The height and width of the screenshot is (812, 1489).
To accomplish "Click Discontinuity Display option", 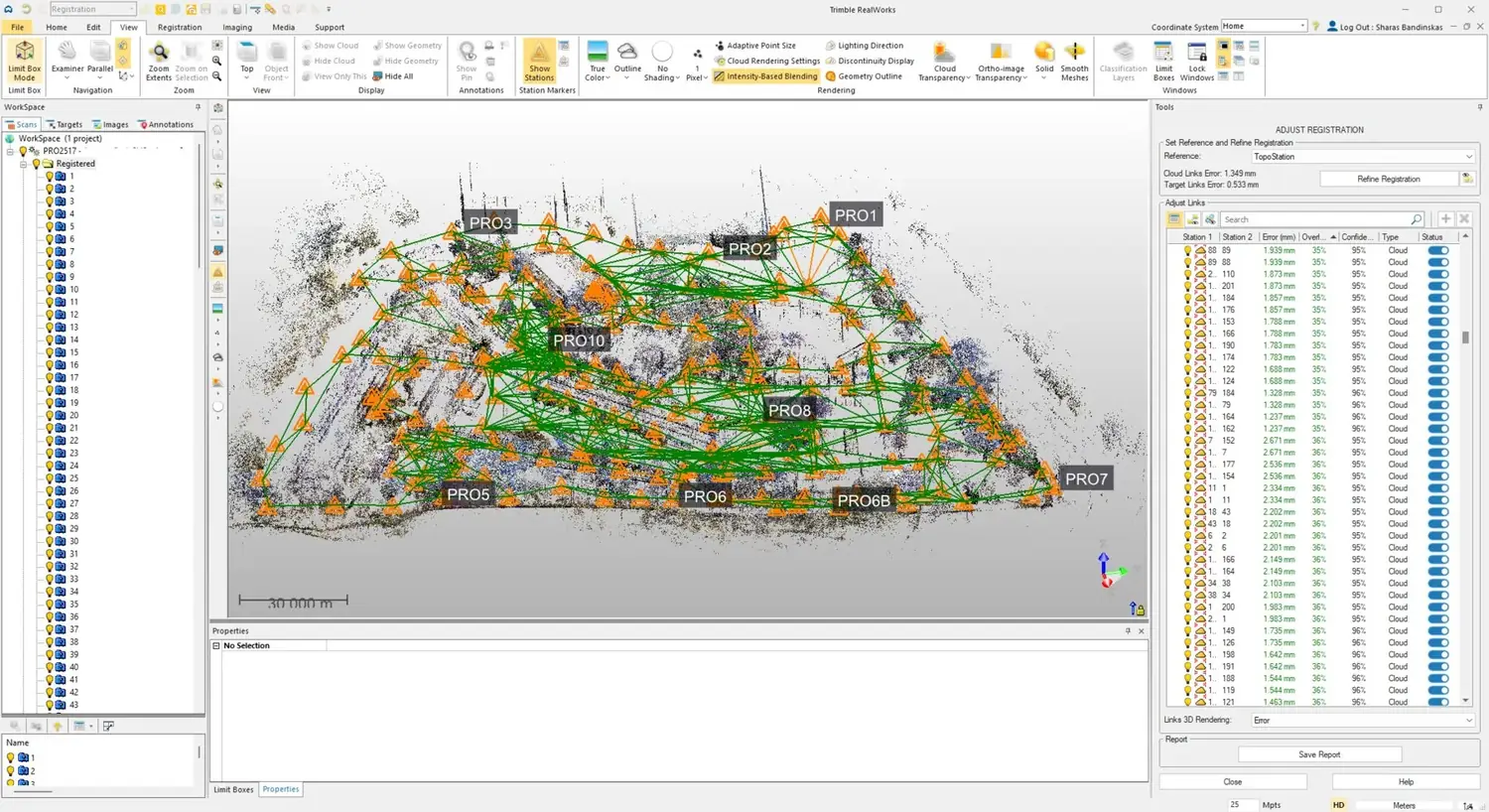I will pyautogui.click(x=870, y=61).
